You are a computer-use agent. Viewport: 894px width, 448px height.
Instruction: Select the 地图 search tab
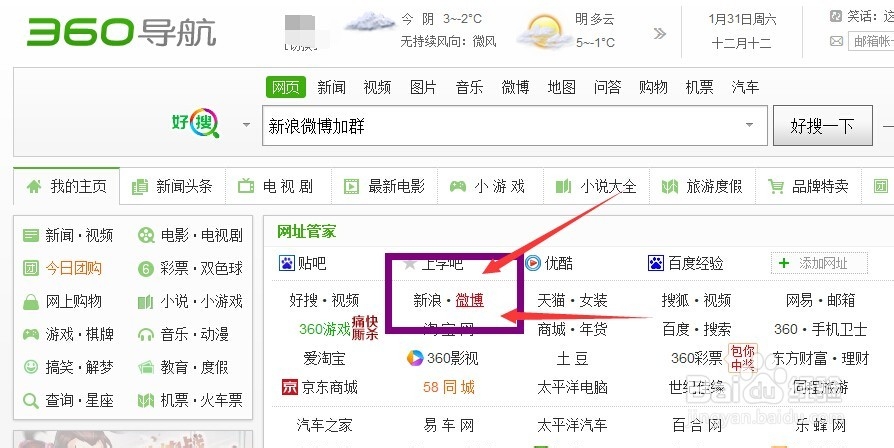point(562,87)
